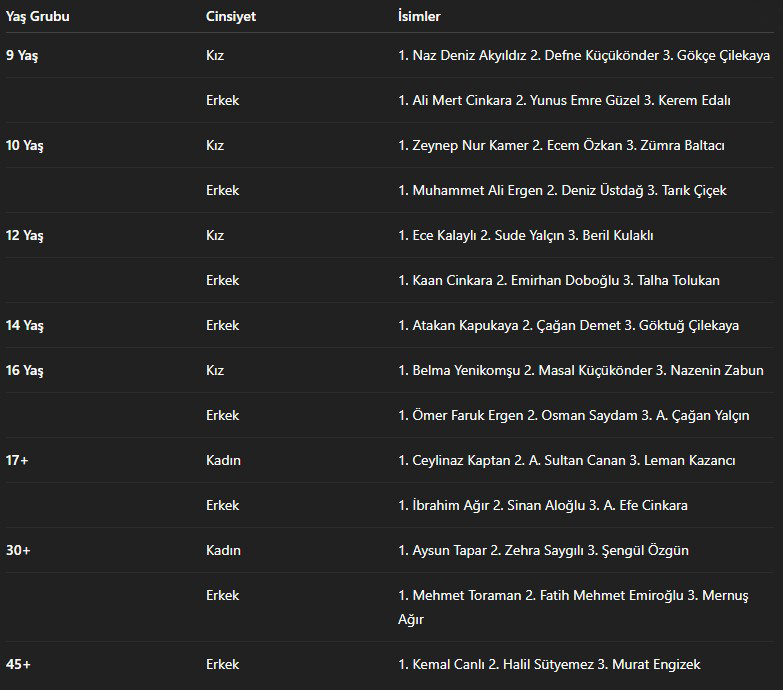The height and width of the screenshot is (690, 783).
Task: Click the "Cinsiyet" column header
Action: pyautogui.click(x=231, y=17)
